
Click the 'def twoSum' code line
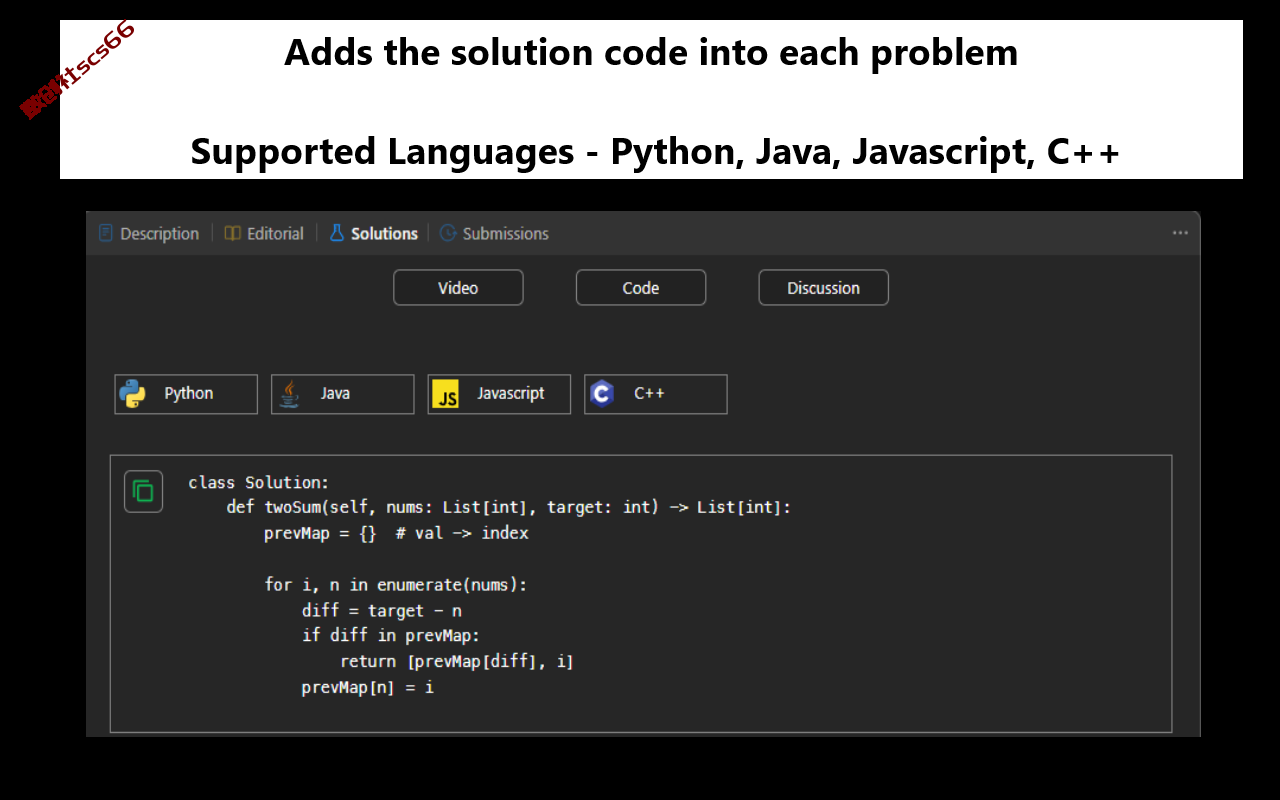[508, 507]
